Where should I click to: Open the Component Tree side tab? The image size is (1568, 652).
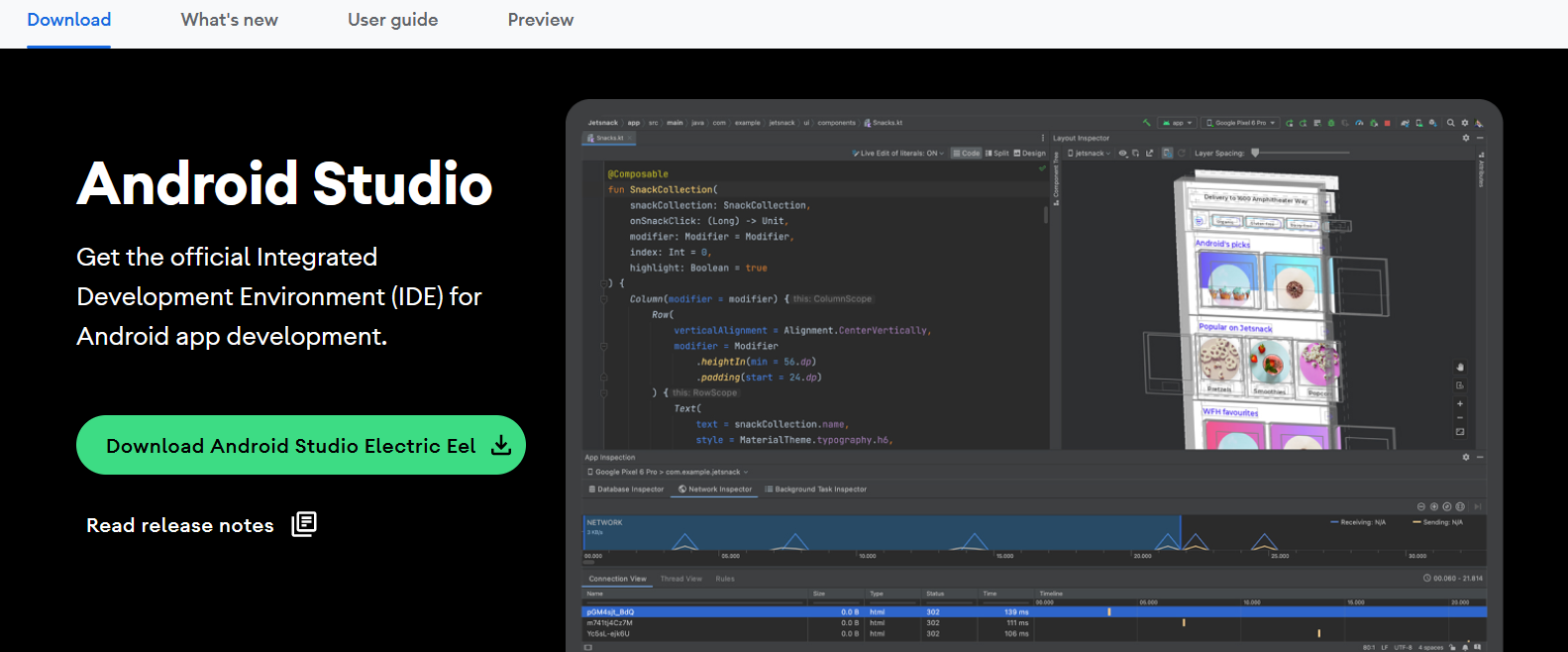click(1056, 178)
